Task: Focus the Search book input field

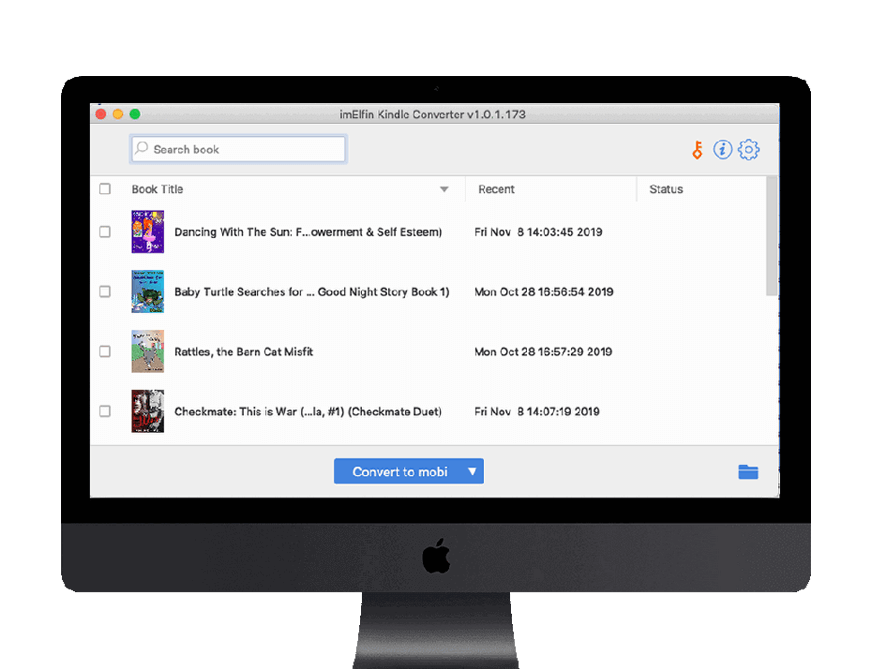Action: pyautogui.click(x=238, y=149)
